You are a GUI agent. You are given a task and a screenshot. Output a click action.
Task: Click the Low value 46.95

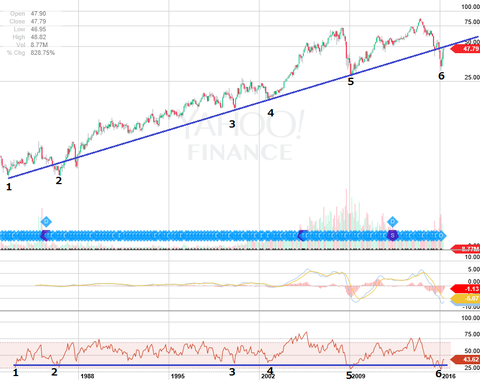(x=38, y=29)
